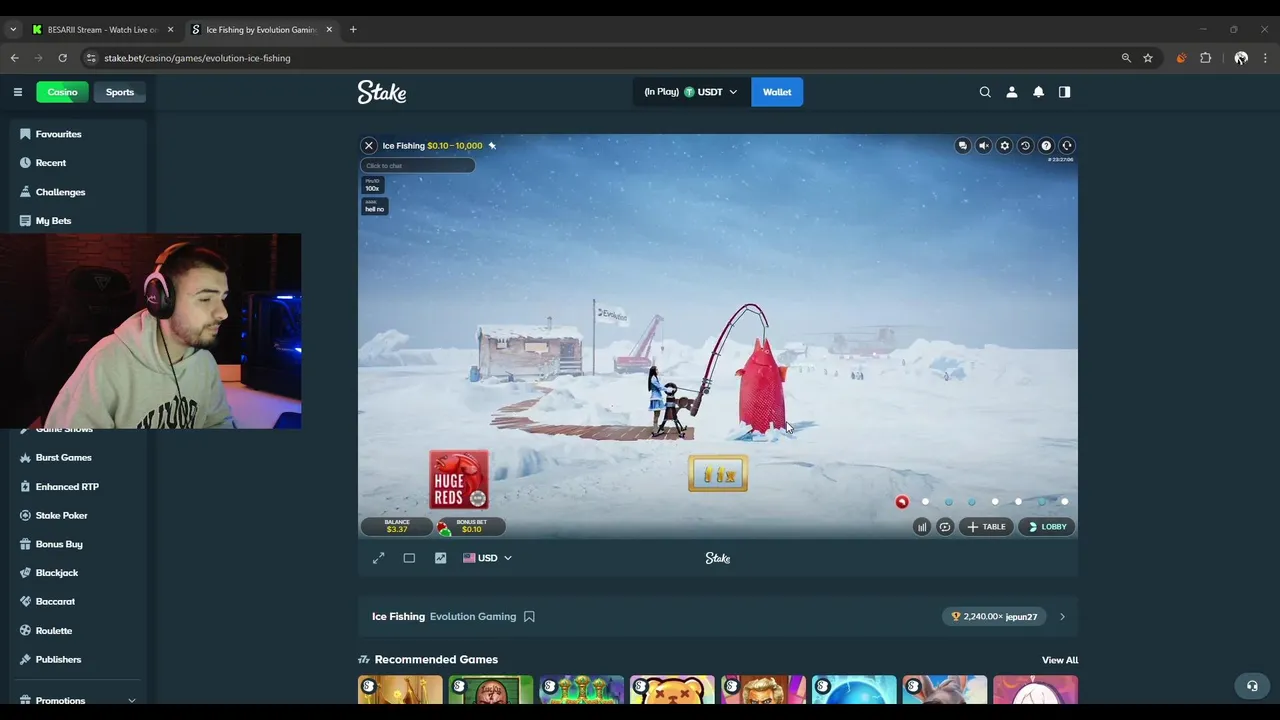
Task: Toggle the right sidebar panel icon
Action: [1065, 92]
